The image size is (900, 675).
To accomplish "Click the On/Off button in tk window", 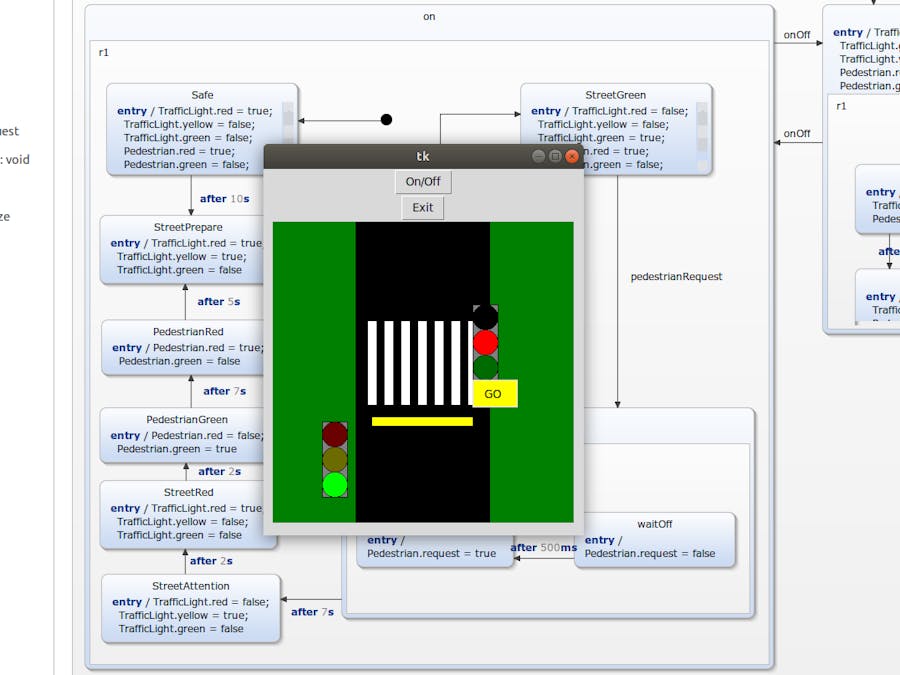I will [423, 182].
